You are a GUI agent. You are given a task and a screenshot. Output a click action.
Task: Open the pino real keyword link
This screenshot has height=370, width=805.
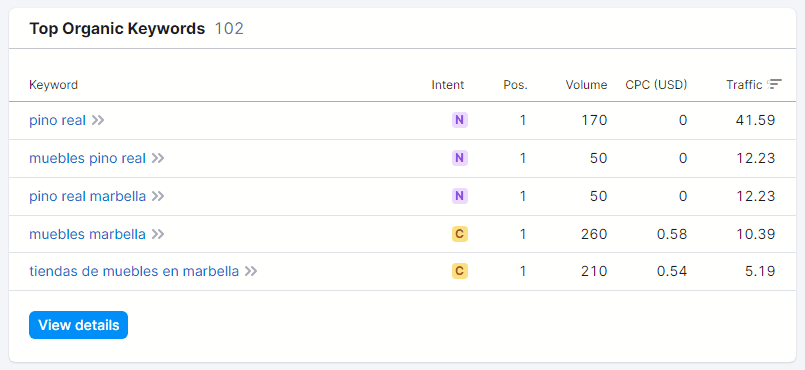coord(58,120)
